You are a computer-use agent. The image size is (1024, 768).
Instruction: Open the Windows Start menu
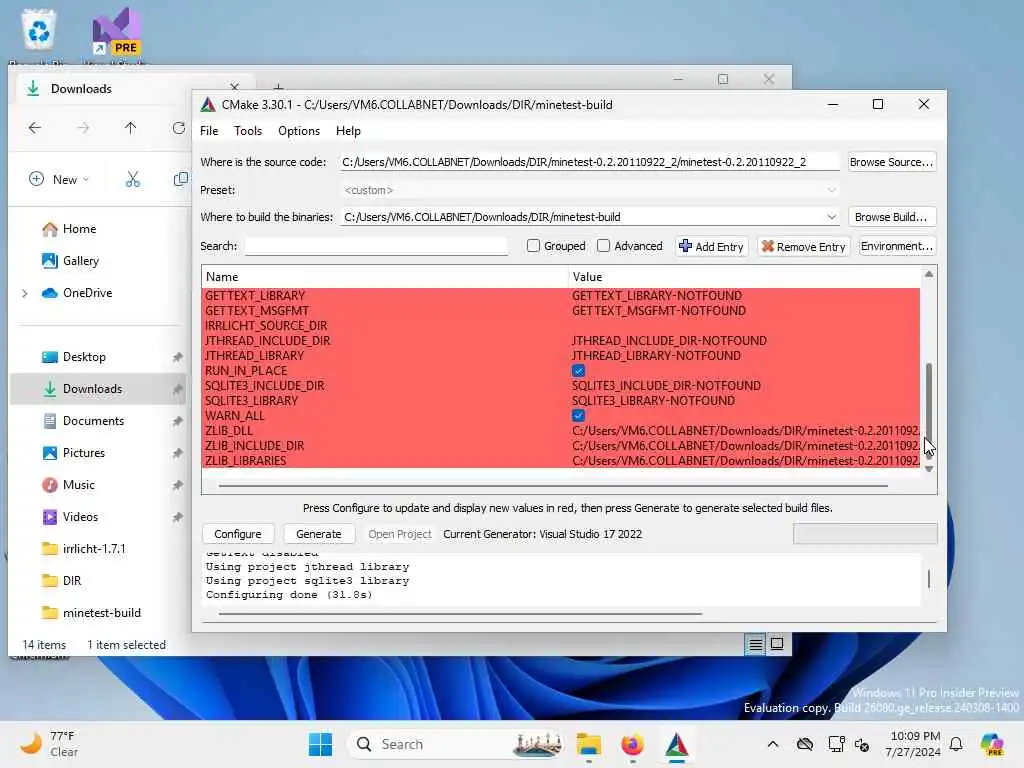(320, 744)
